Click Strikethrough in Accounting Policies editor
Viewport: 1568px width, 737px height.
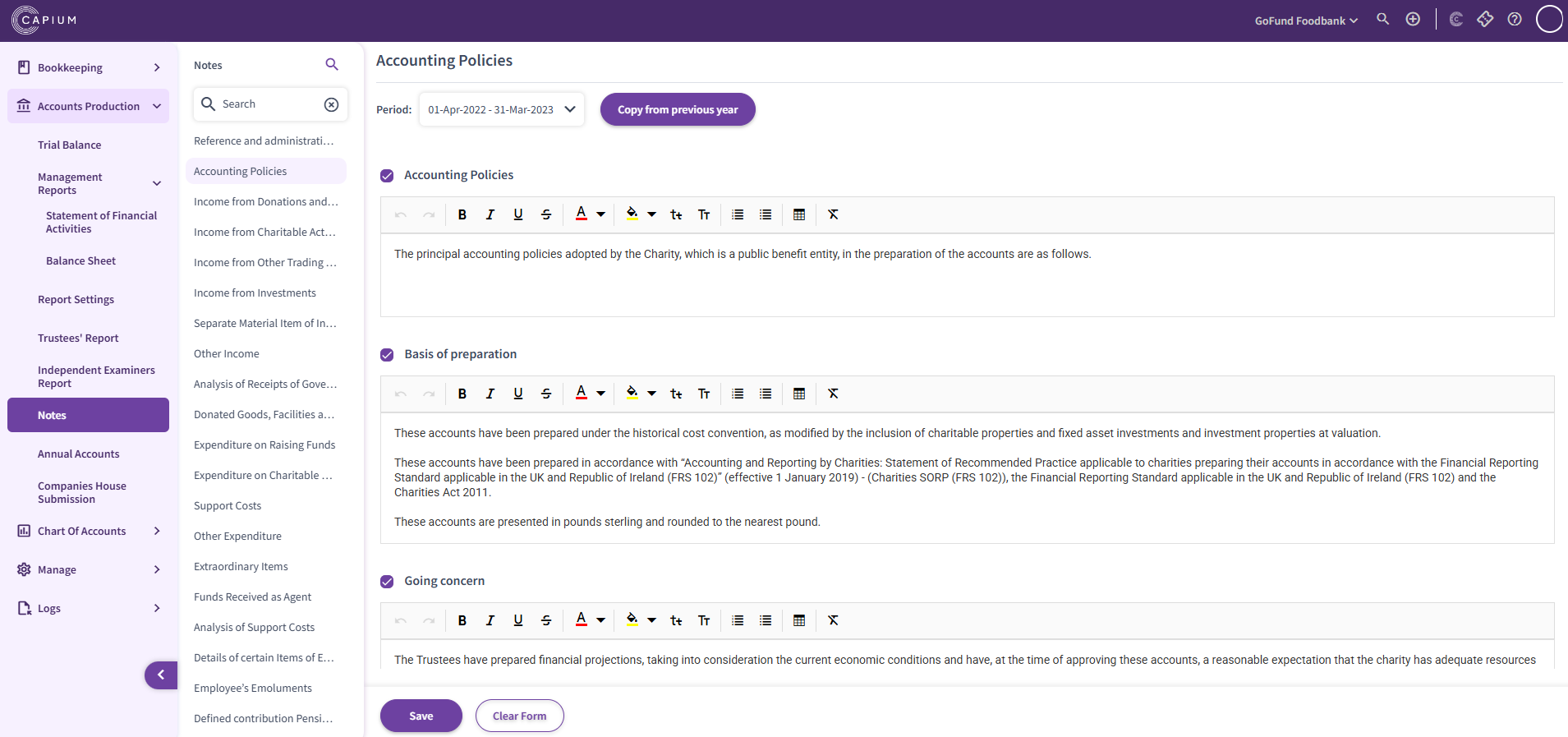546,214
